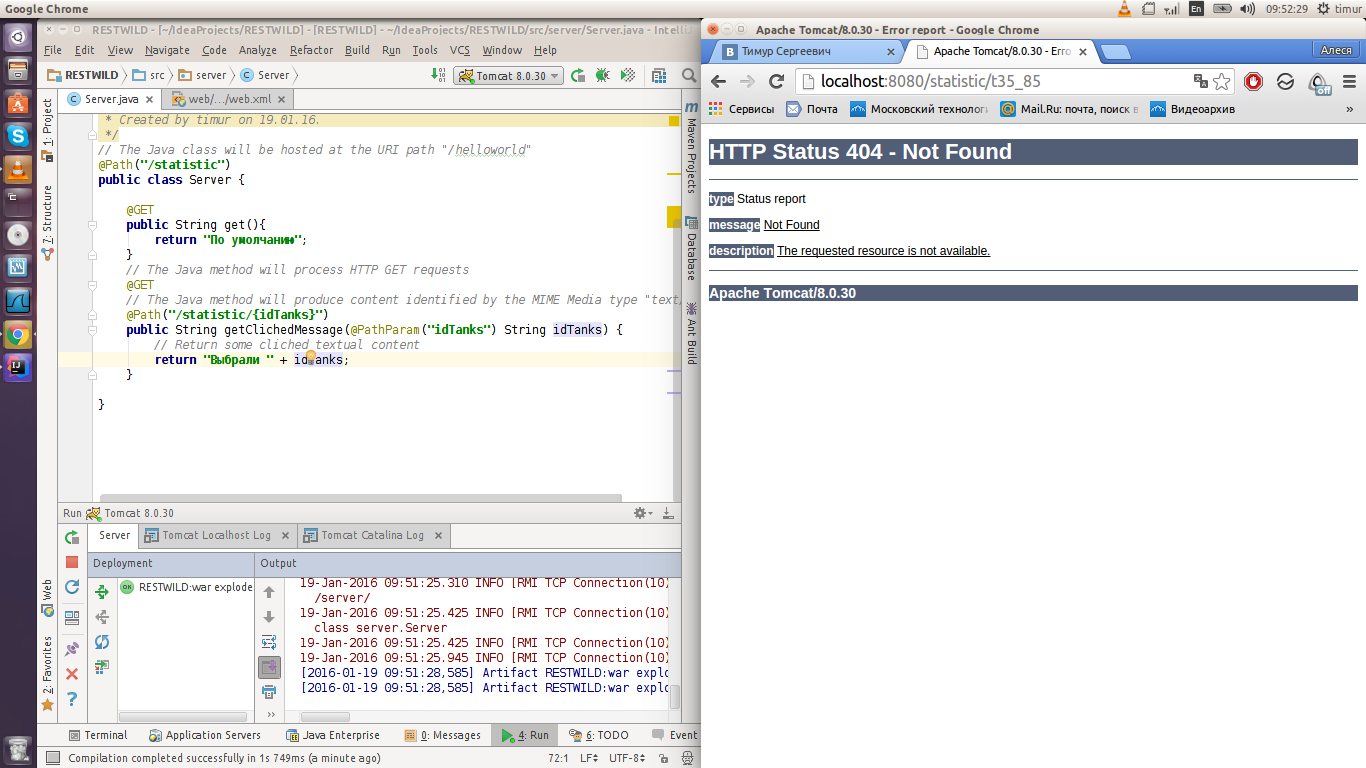Image resolution: width=1366 pixels, height=768 pixels.
Task: Open Chrome's hamburger menu
Action: 1349,82
